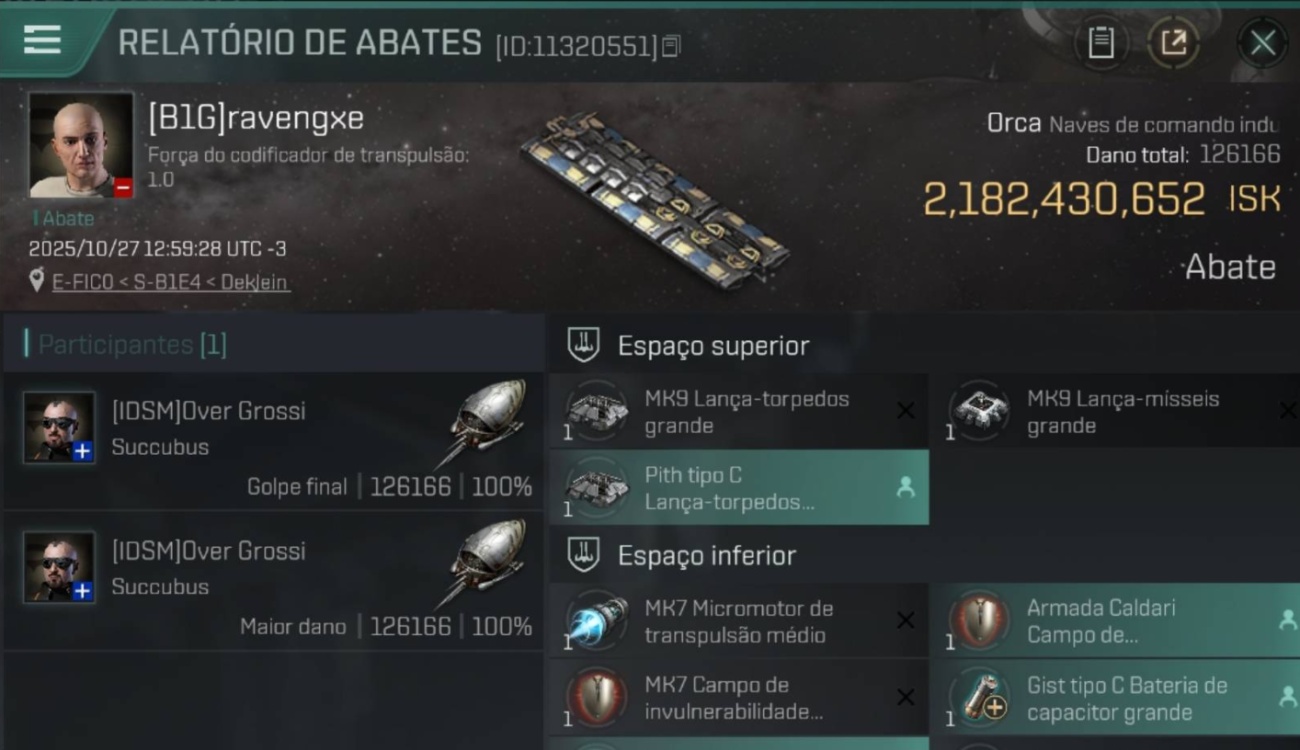
Task: Select MK7 Campo de invulnerabilidade module
Action: [739, 698]
